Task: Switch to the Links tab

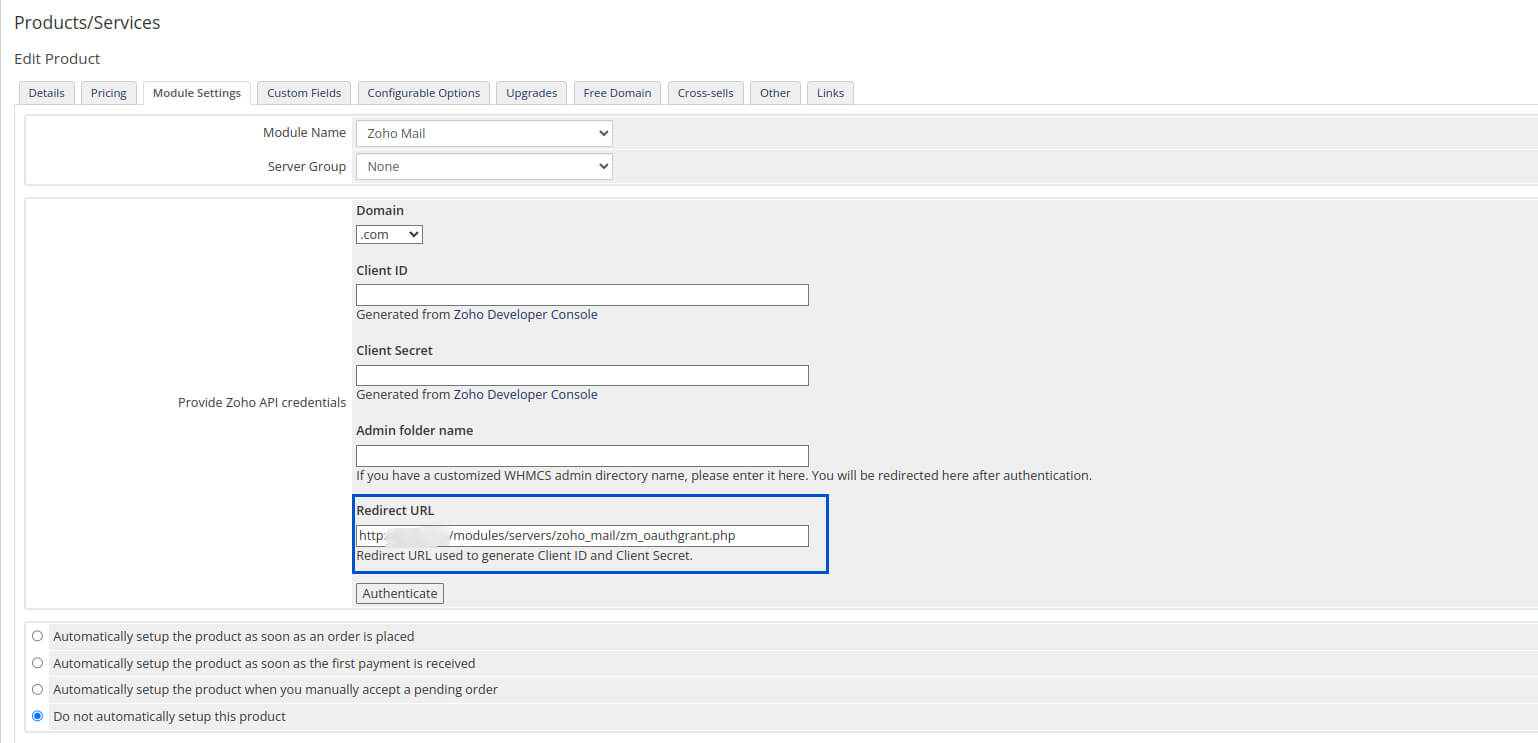Action: (x=830, y=92)
